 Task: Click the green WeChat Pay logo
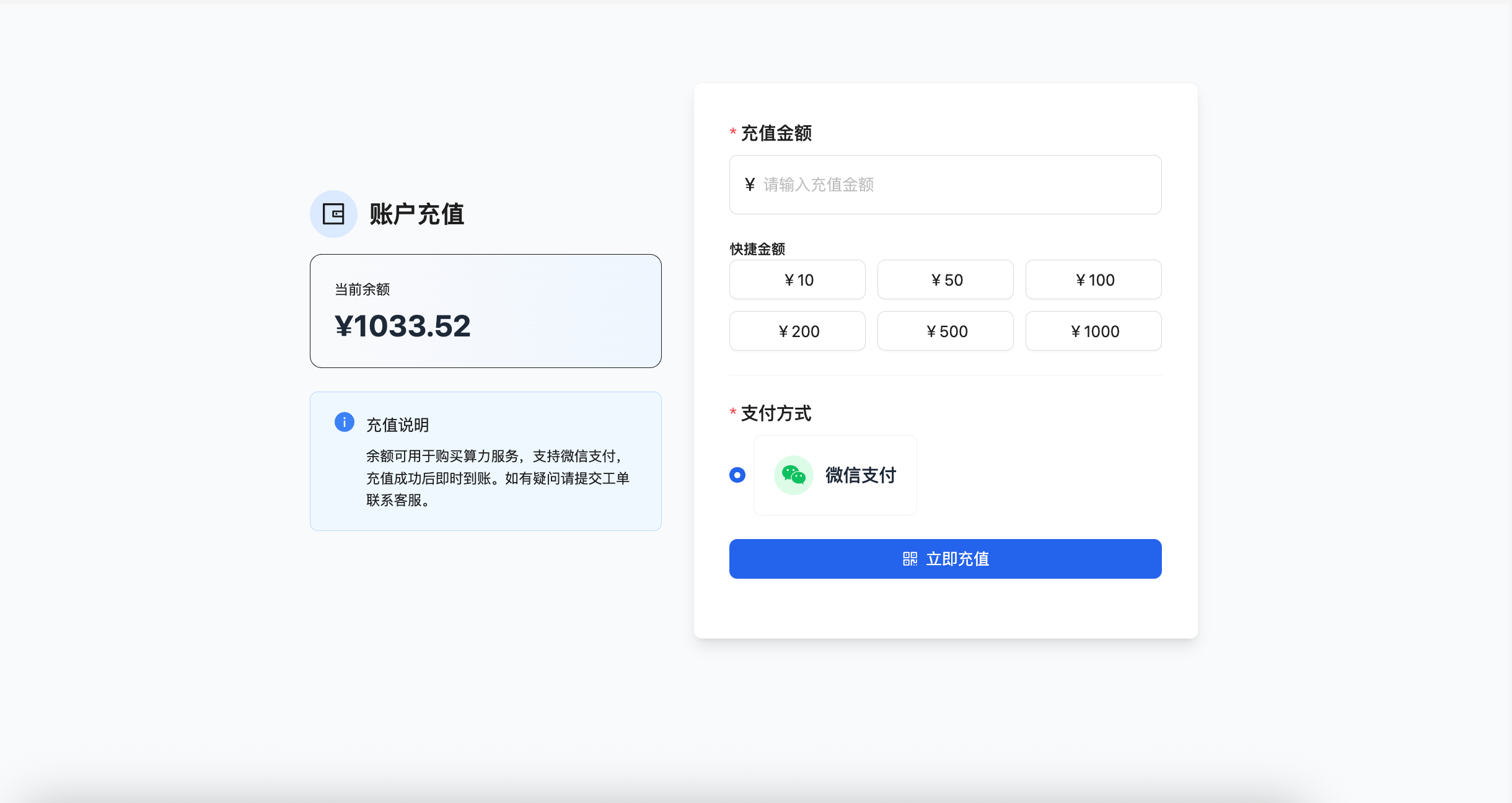[x=793, y=475]
